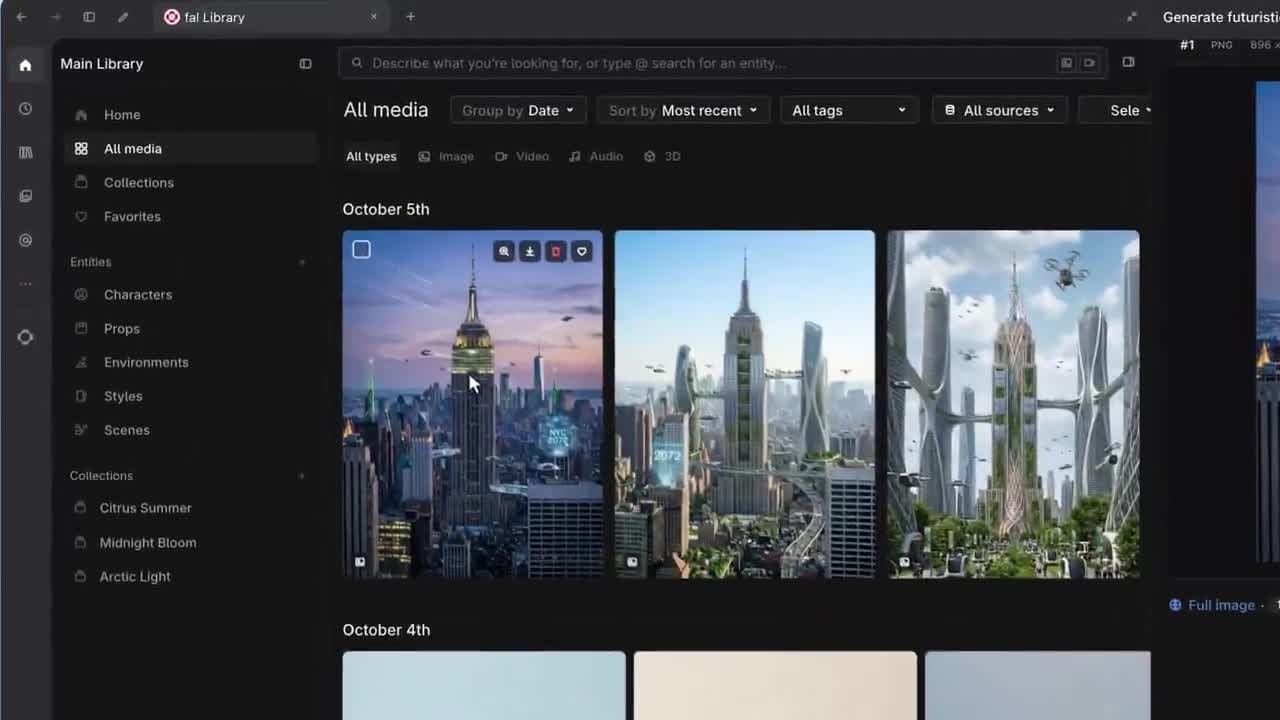This screenshot has width=1280, height=720.
Task: Click the image search icon in search bar
Action: pyautogui.click(x=1067, y=63)
